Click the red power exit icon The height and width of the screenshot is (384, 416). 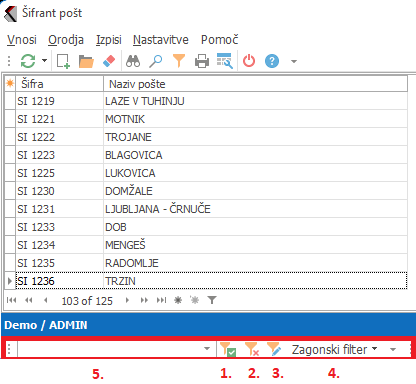(x=249, y=61)
